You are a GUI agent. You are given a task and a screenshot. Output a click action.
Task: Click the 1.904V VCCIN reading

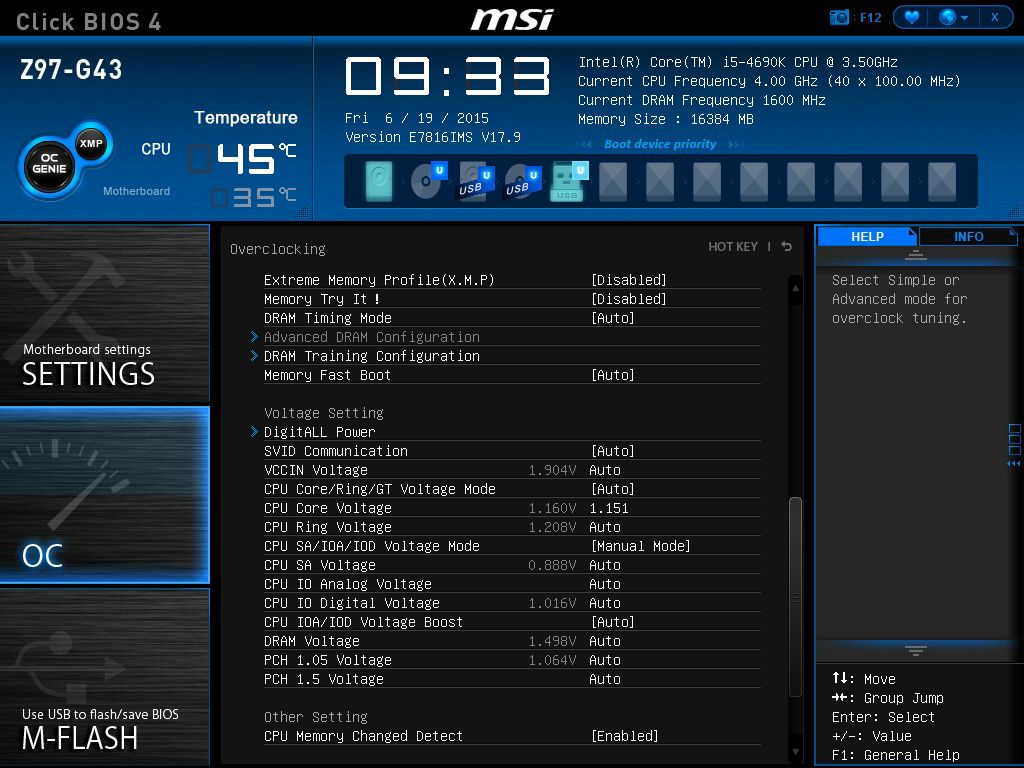point(552,470)
